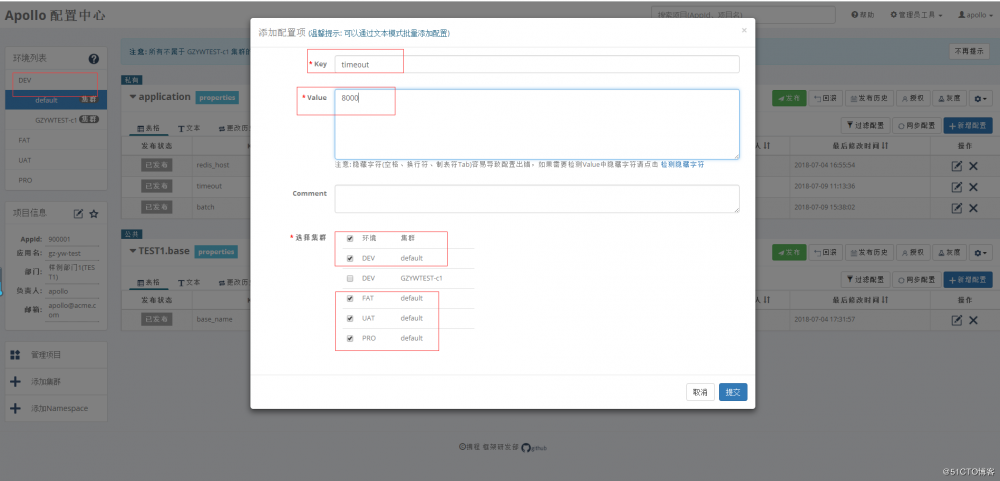Screen dimensions: 1000x481
Task: Click 授权 for the application namespace
Action: (912, 98)
